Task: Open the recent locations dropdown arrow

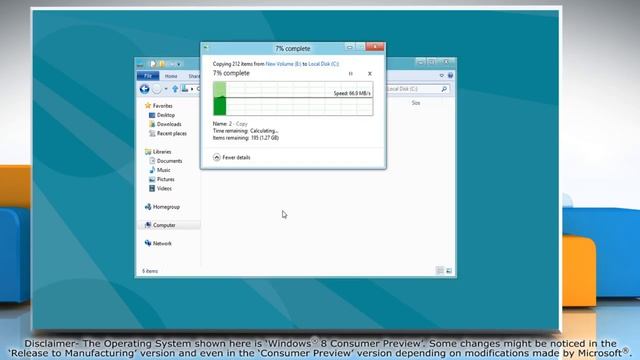Action: 166,89
